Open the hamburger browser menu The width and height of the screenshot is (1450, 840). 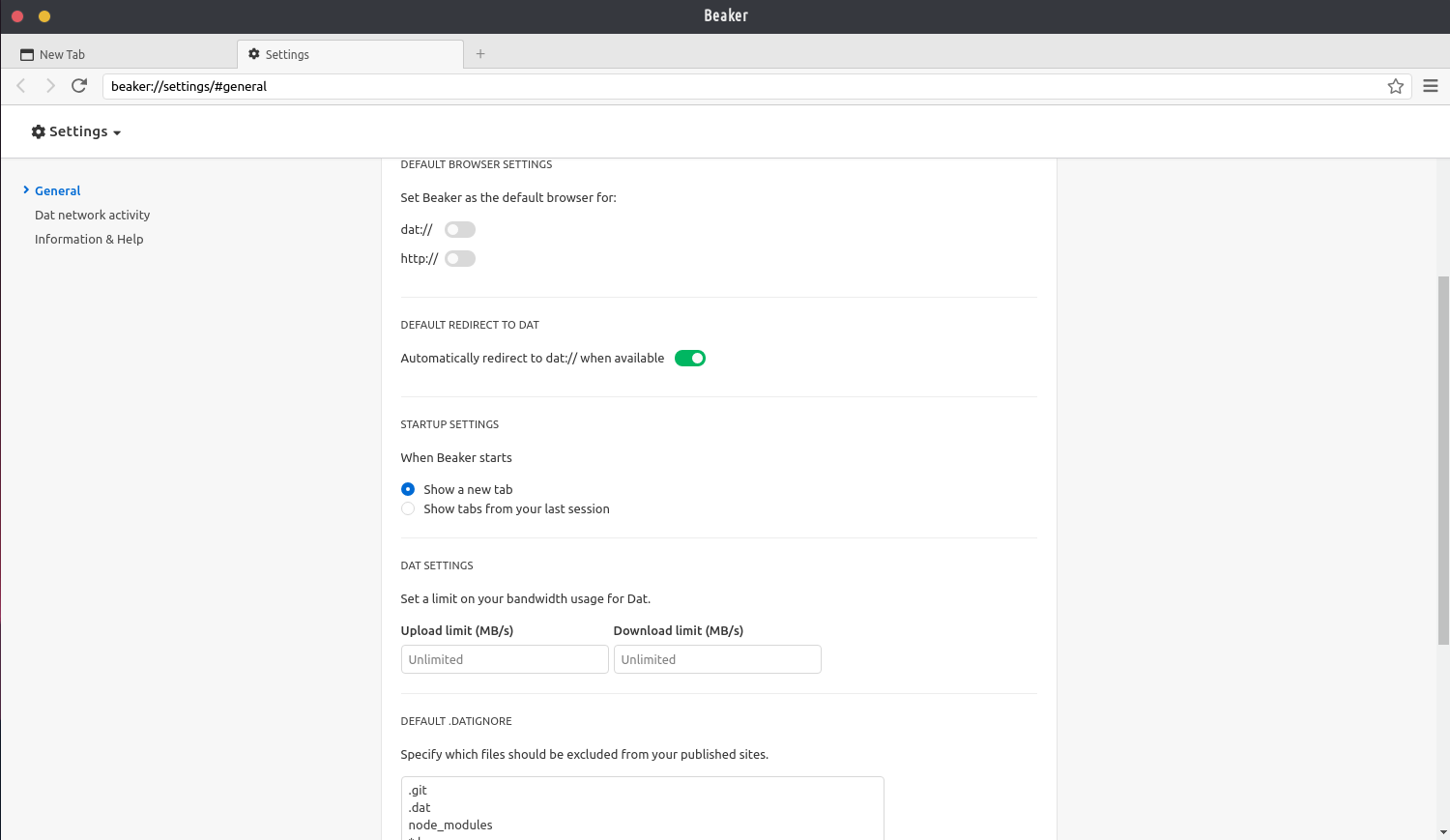tap(1431, 86)
